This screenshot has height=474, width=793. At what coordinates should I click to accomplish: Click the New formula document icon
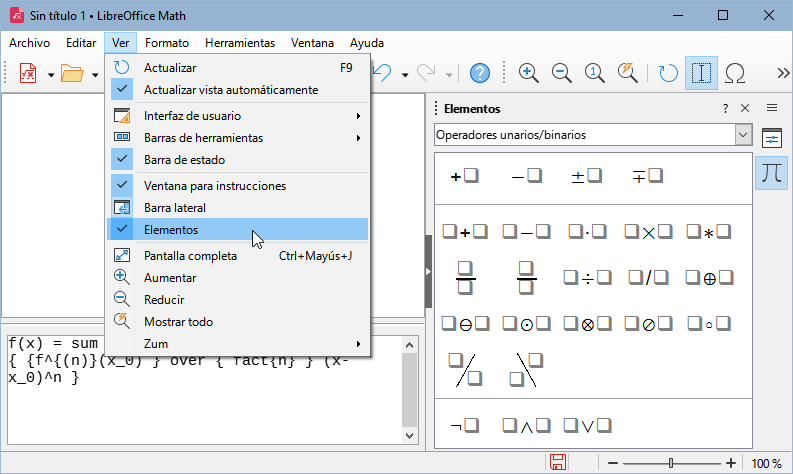pos(28,74)
